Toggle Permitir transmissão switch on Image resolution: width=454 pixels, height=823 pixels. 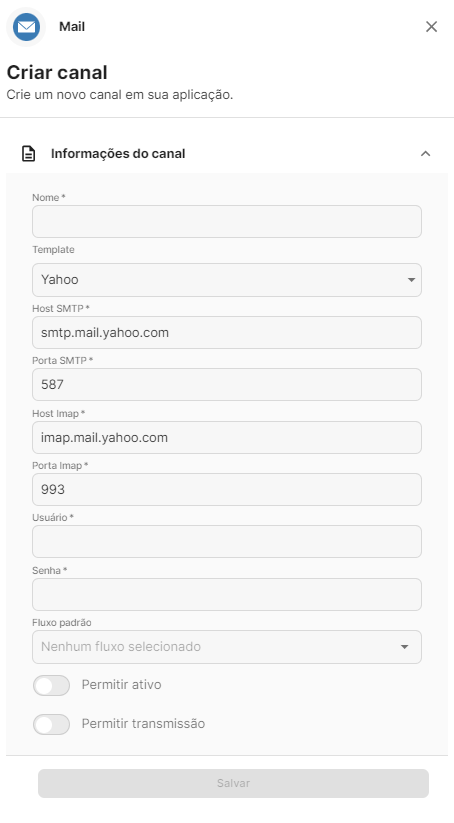[x=51, y=724]
